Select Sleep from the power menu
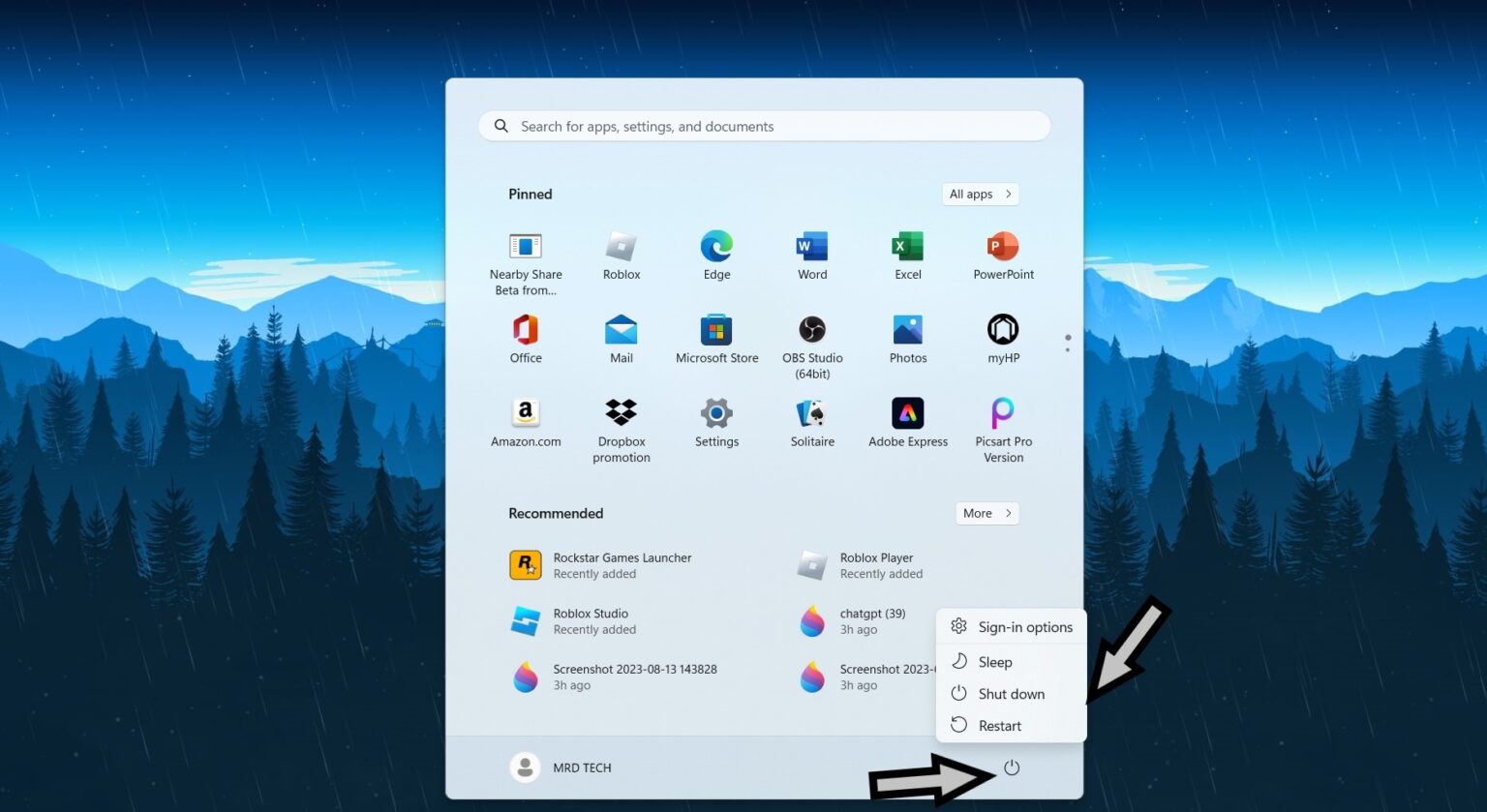 [994, 661]
